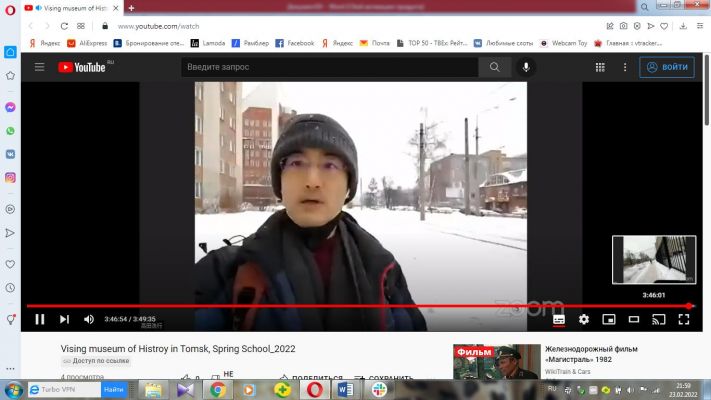
Task: Cast video to a TV screen
Action: (658, 319)
